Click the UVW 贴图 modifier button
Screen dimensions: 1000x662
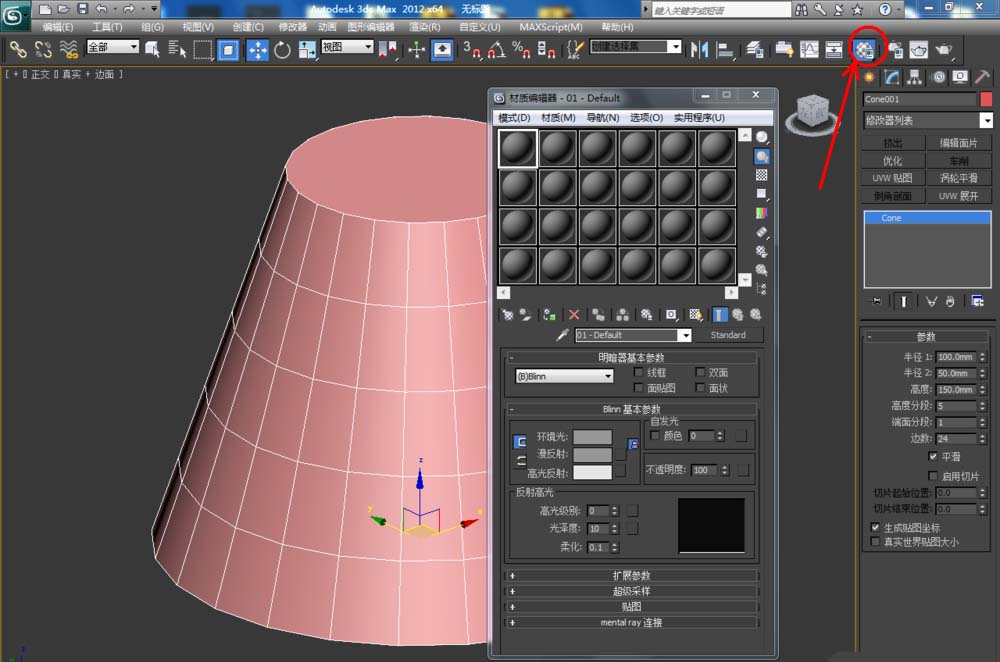893,178
